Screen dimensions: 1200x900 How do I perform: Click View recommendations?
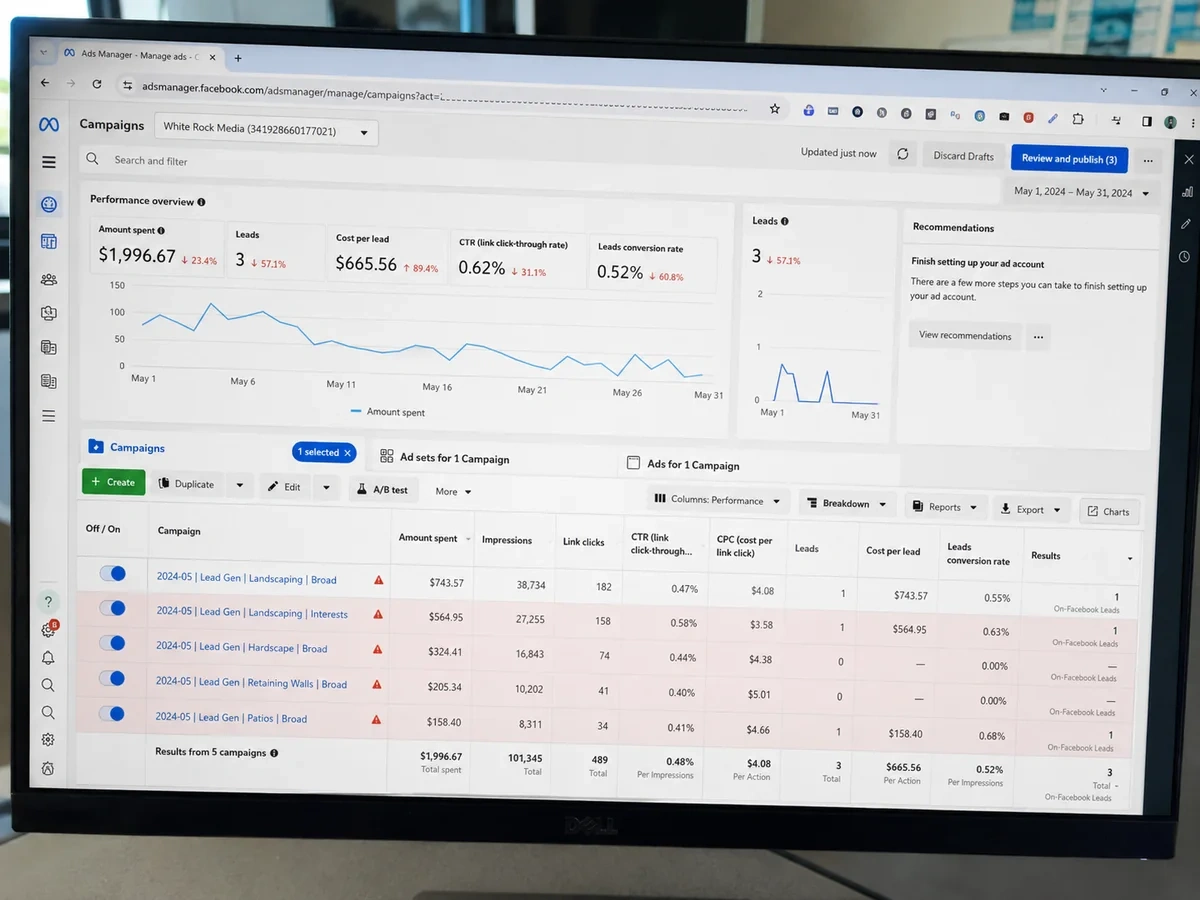(965, 335)
